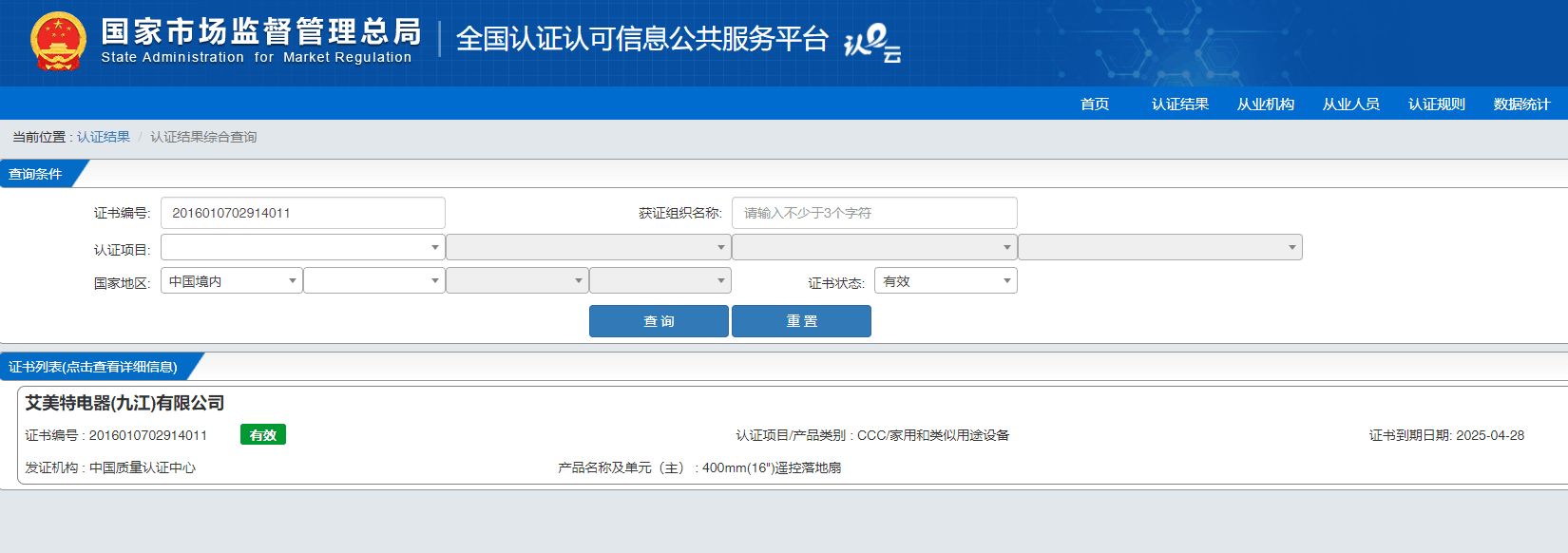Open the 证书状态 dropdown showing 有效
This screenshot has width=1568, height=553.
click(946, 280)
